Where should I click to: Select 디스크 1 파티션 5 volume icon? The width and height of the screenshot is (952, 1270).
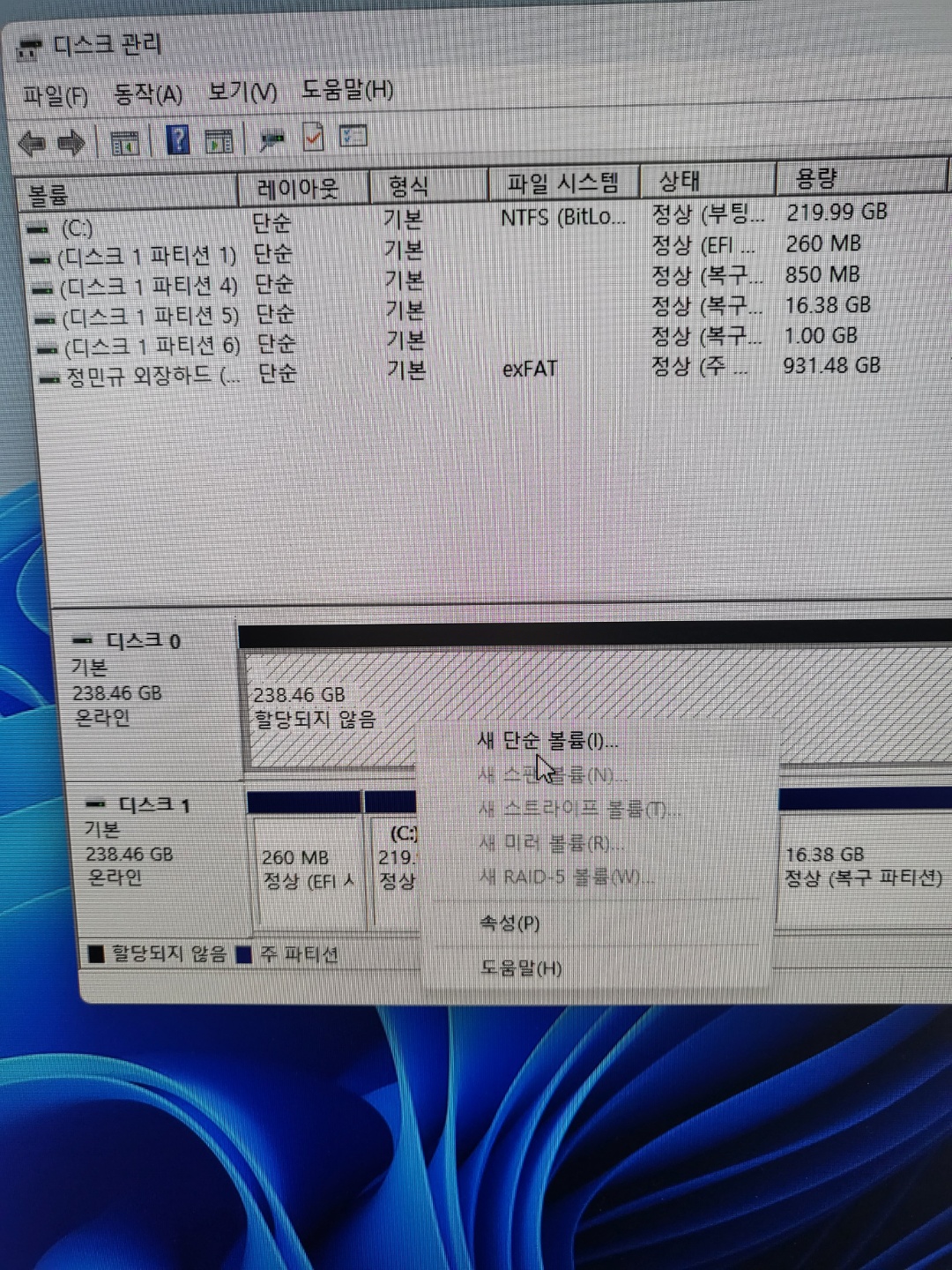[46, 318]
